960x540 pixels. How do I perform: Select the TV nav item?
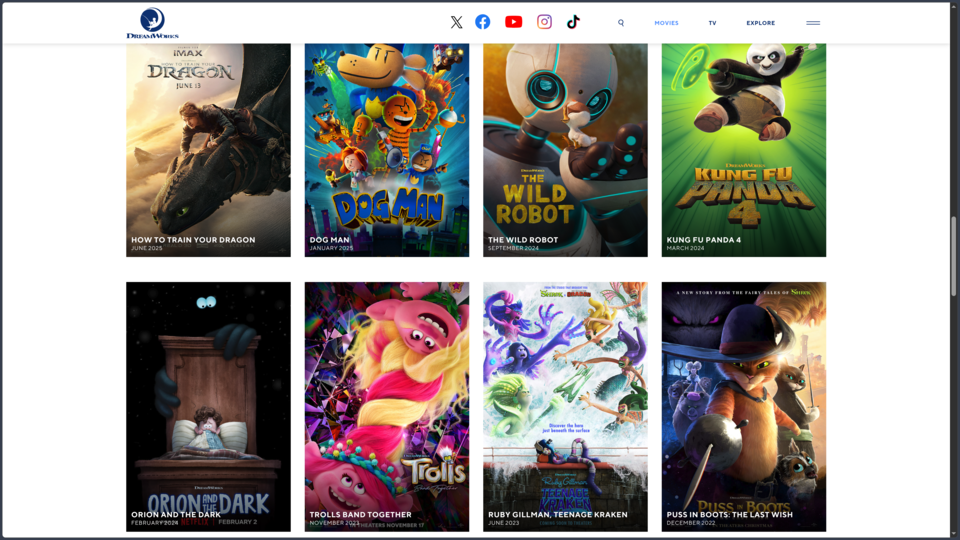[713, 23]
